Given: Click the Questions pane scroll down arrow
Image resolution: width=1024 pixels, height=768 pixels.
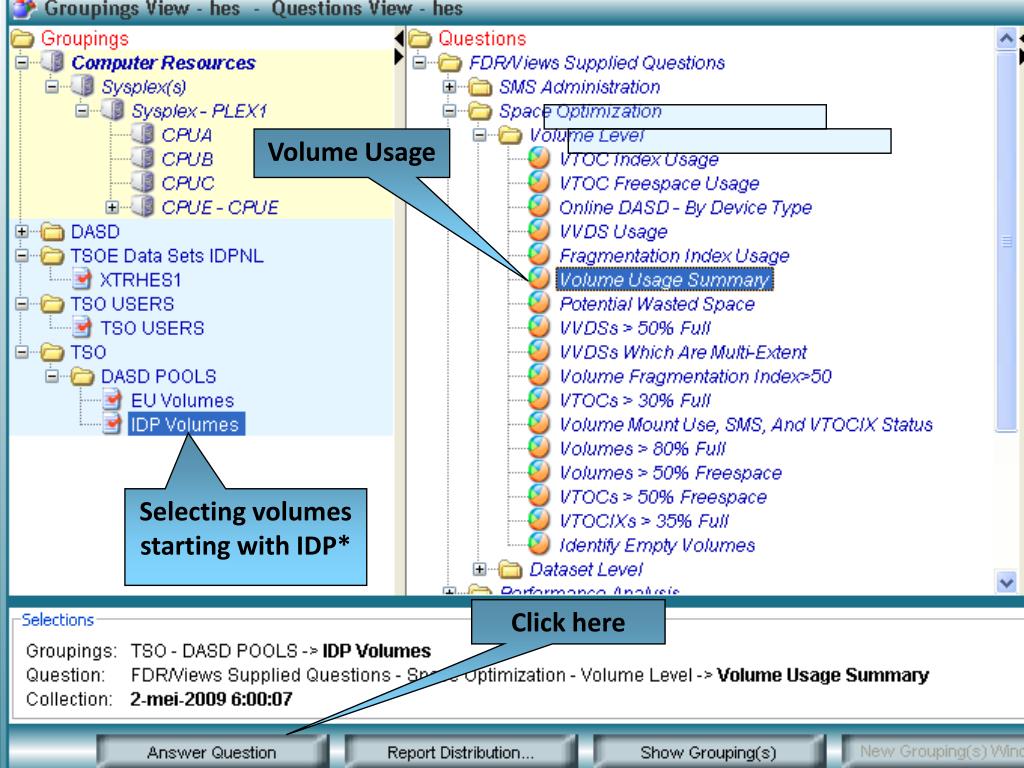Looking at the screenshot, I should [x=1006, y=581].
